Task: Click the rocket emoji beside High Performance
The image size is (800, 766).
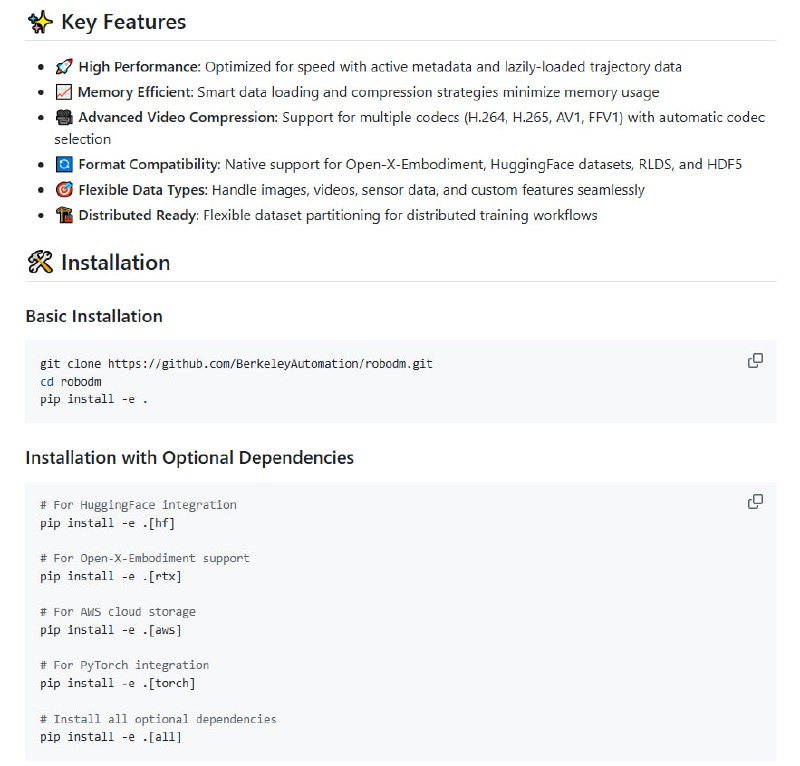Action: pos(63,67)
